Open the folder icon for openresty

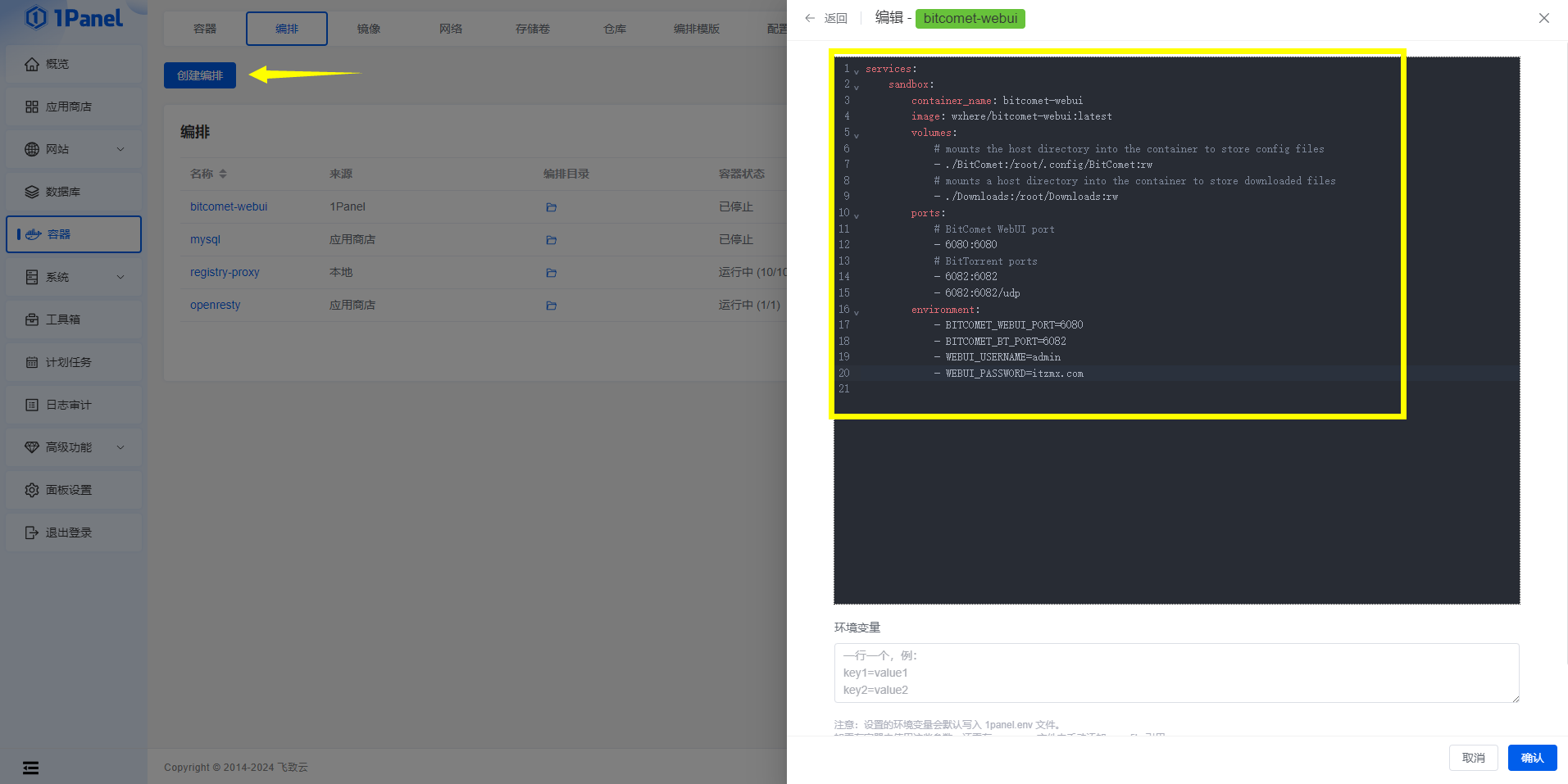pos(552,306)
